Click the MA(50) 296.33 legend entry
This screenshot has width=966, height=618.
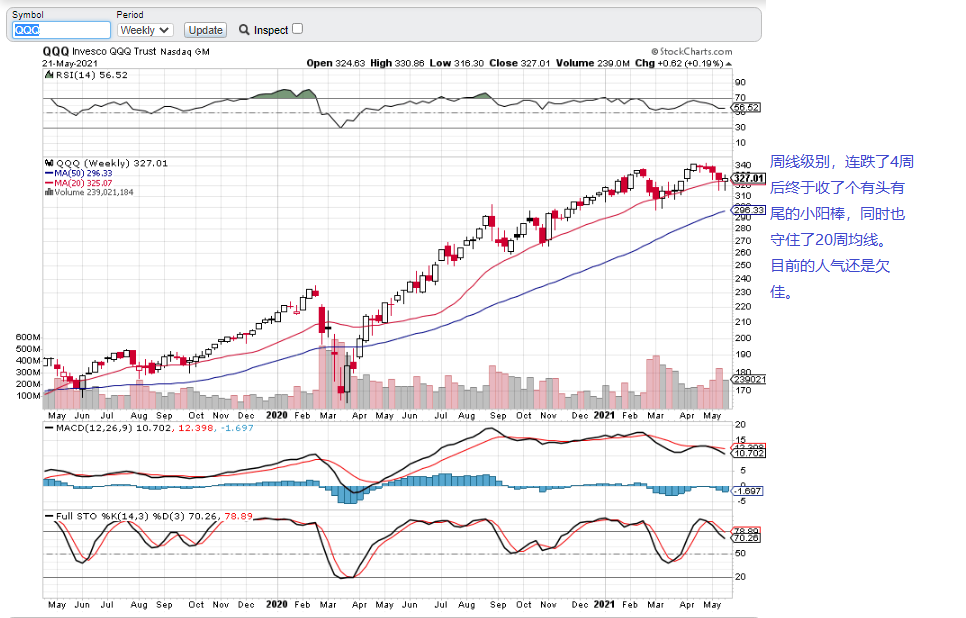click(79, 174)
